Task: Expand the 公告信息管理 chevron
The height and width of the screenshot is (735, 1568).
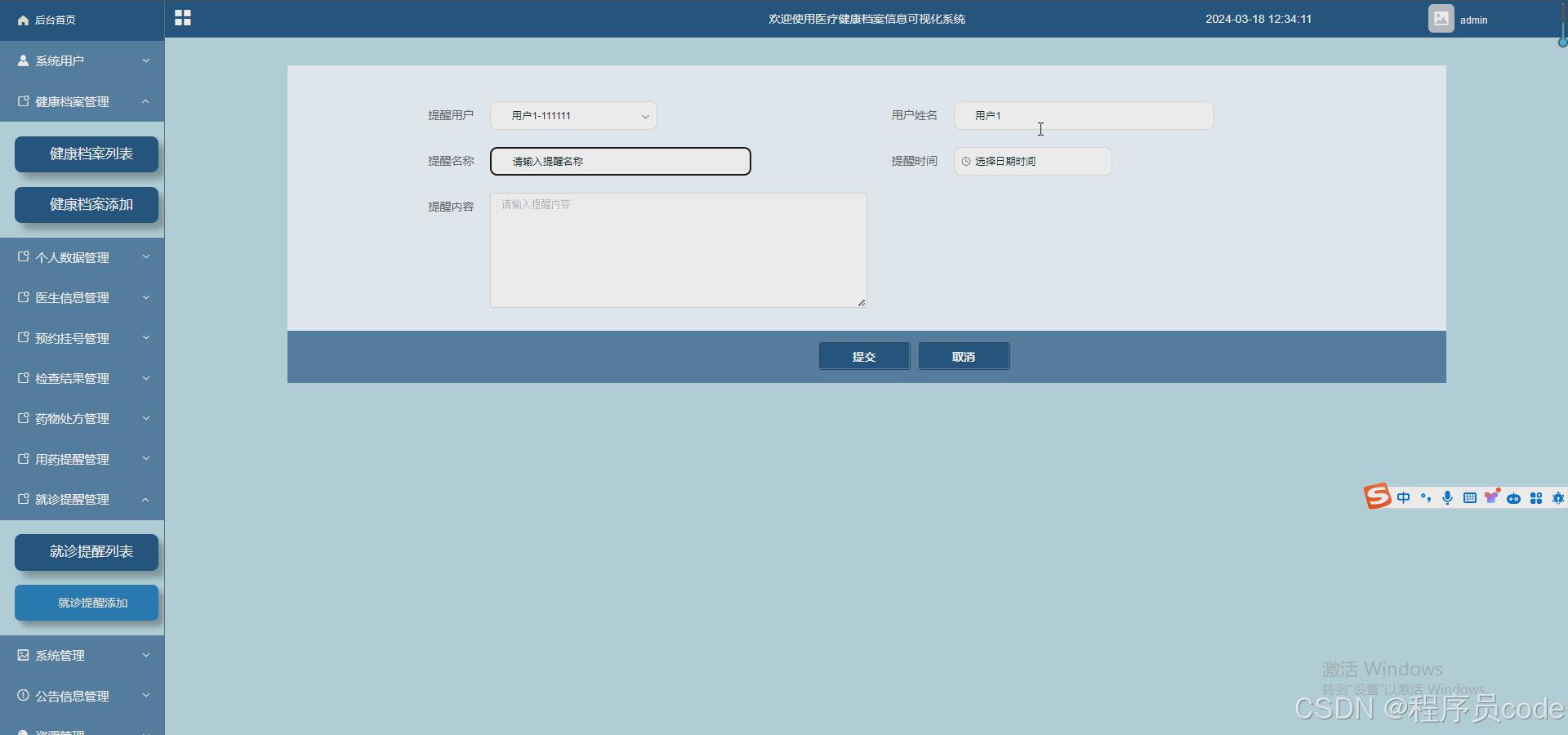Action: [146, 696]
